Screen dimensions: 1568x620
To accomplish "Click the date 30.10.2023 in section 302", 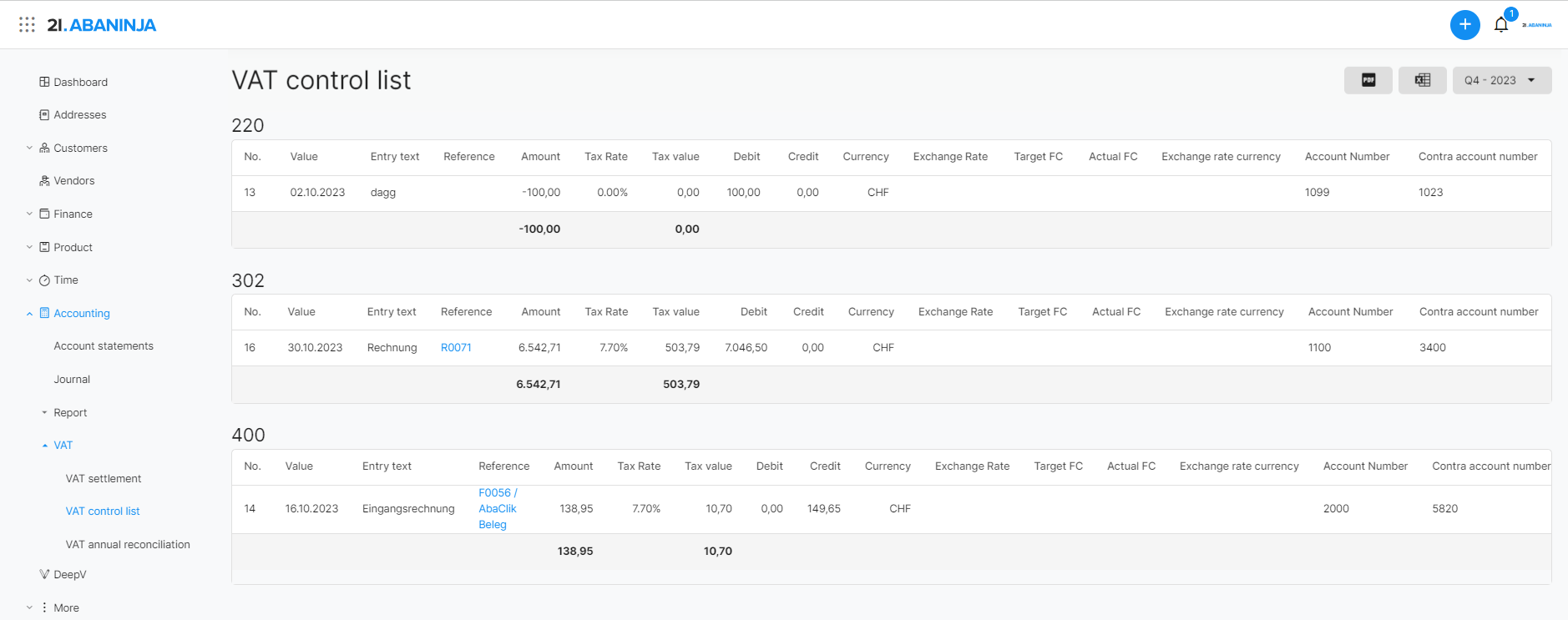I will [x=315, y=347].
